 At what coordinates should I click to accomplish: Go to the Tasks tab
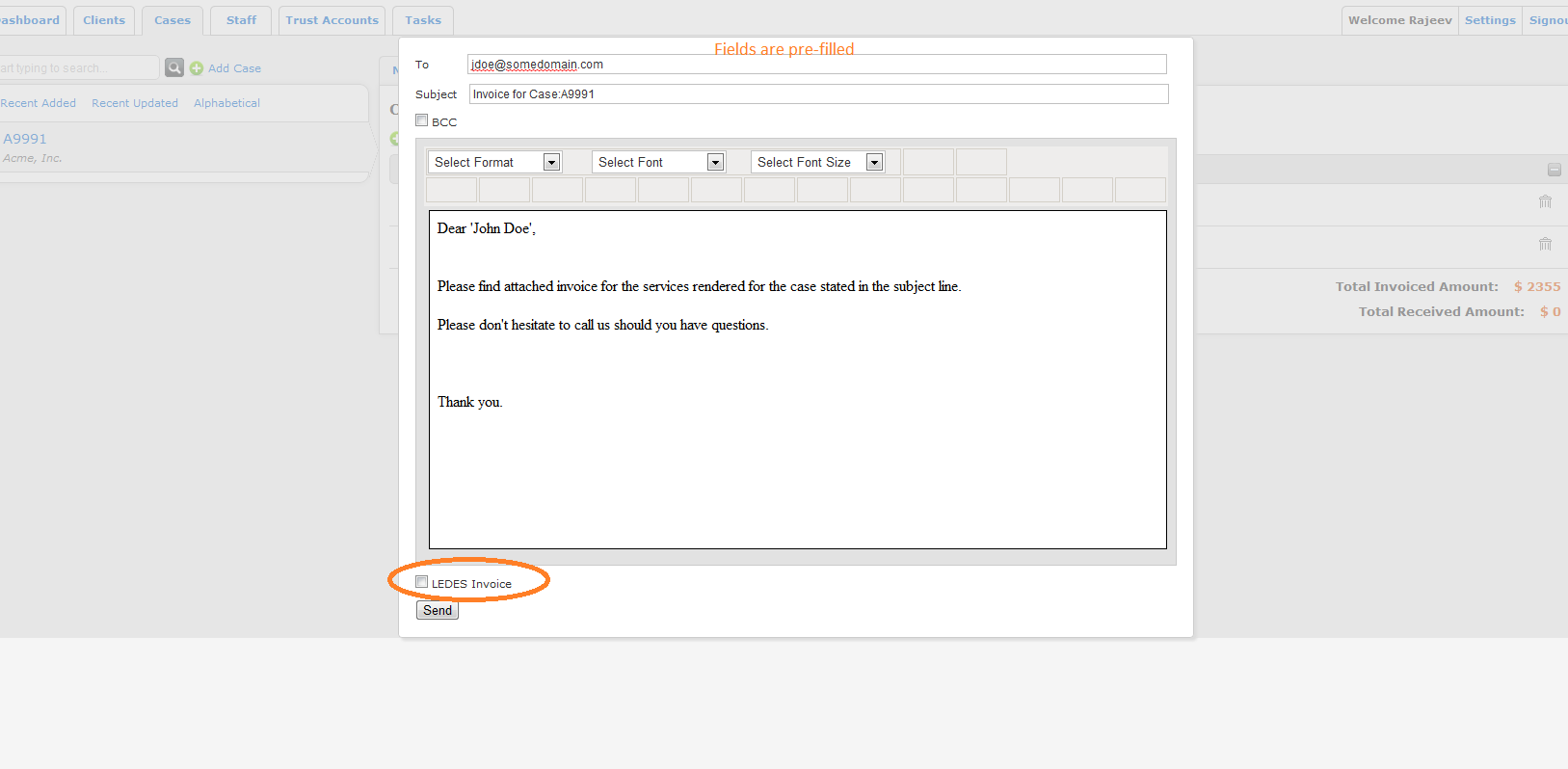[423, 20]
